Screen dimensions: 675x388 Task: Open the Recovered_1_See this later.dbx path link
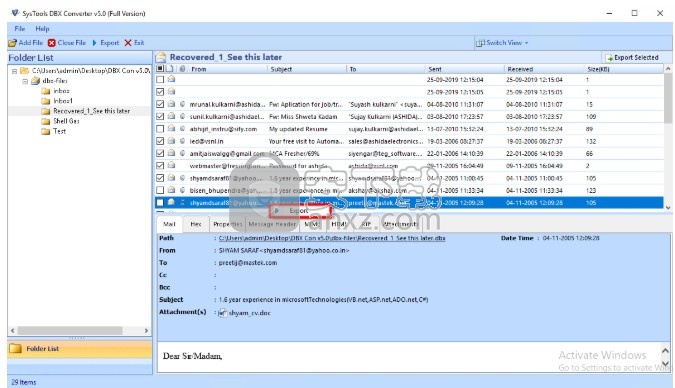332,238
